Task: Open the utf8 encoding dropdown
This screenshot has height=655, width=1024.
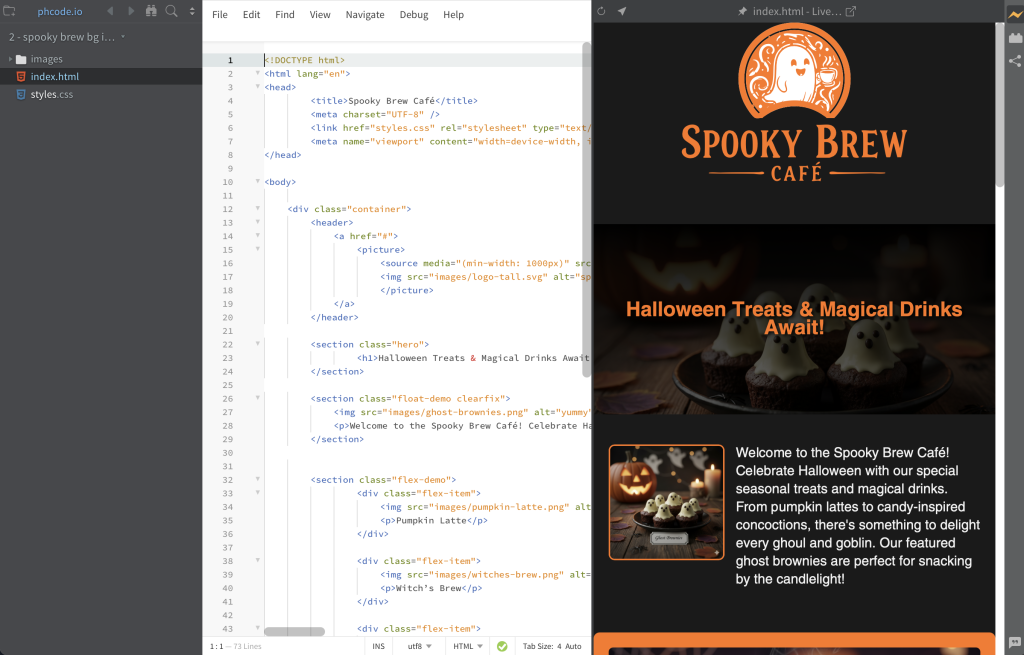Action: tap(419, 646)
